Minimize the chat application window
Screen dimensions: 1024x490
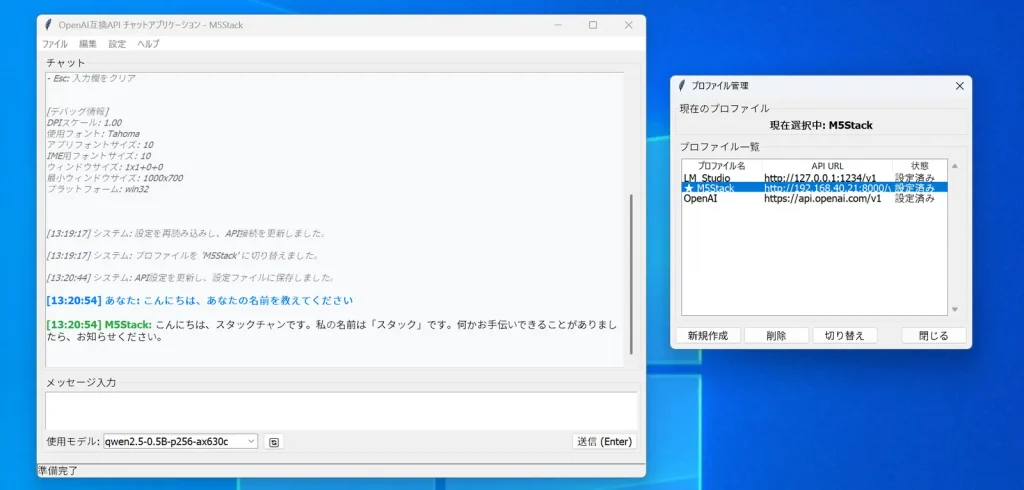click(x=558, y=25)
